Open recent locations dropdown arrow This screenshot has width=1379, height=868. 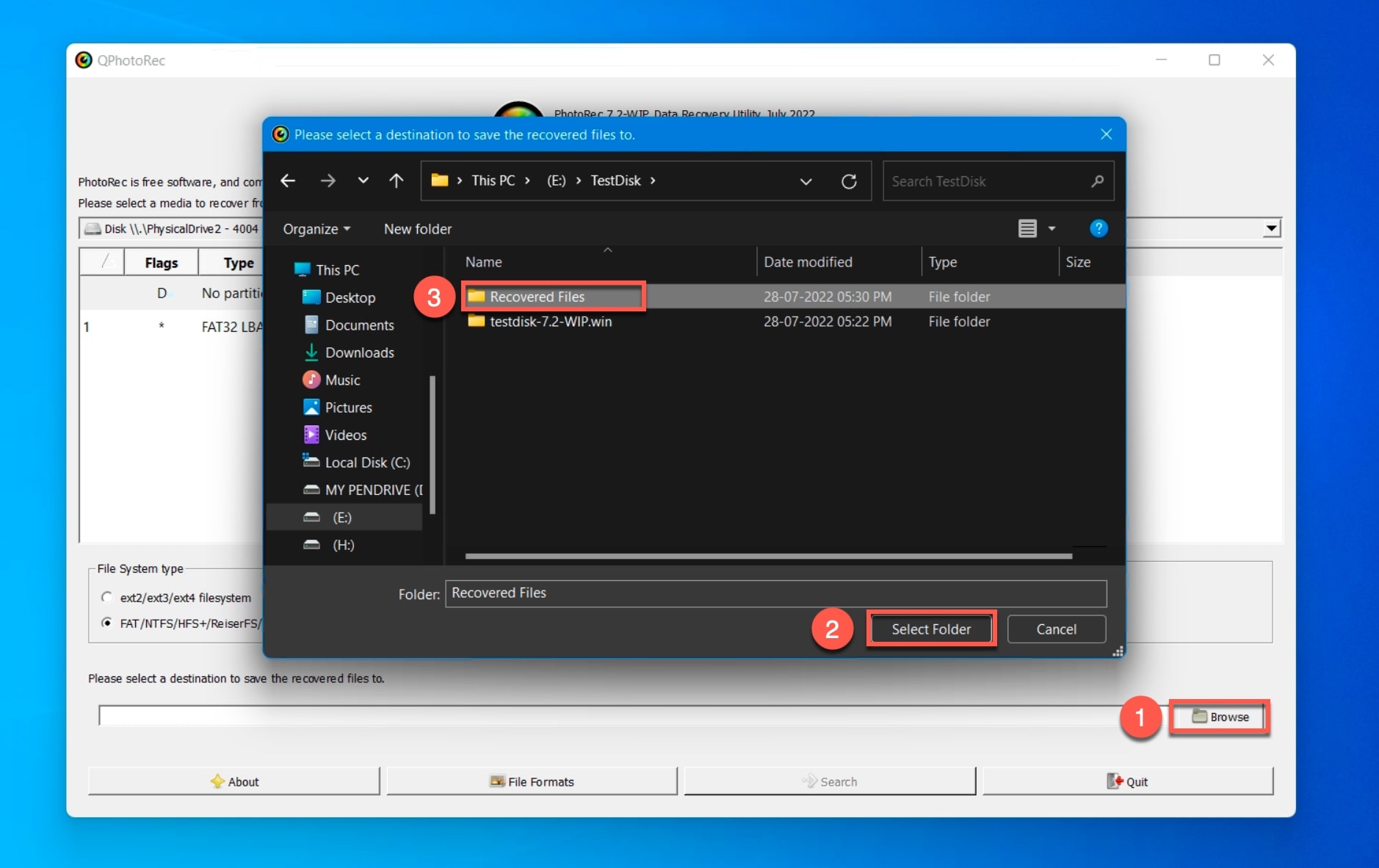pos(363,181)
